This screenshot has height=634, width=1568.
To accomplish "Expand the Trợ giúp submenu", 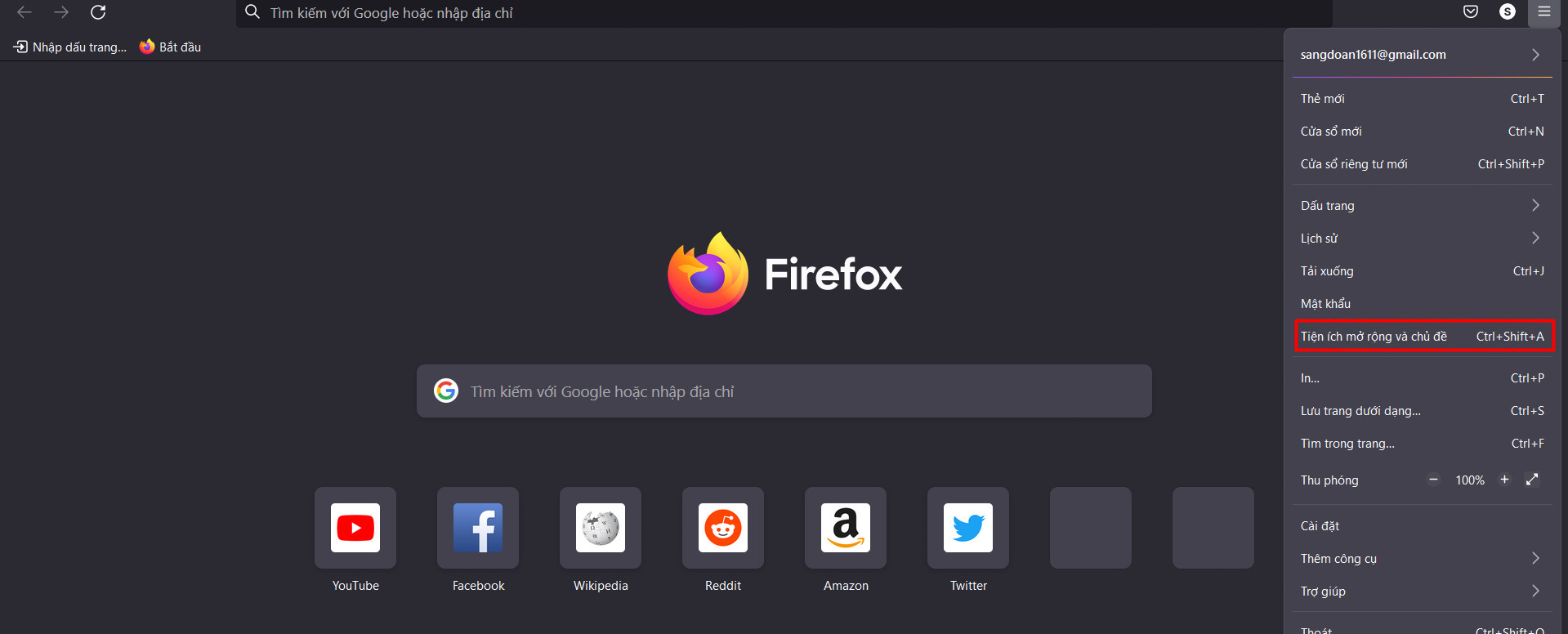I will pos(1422,591).
